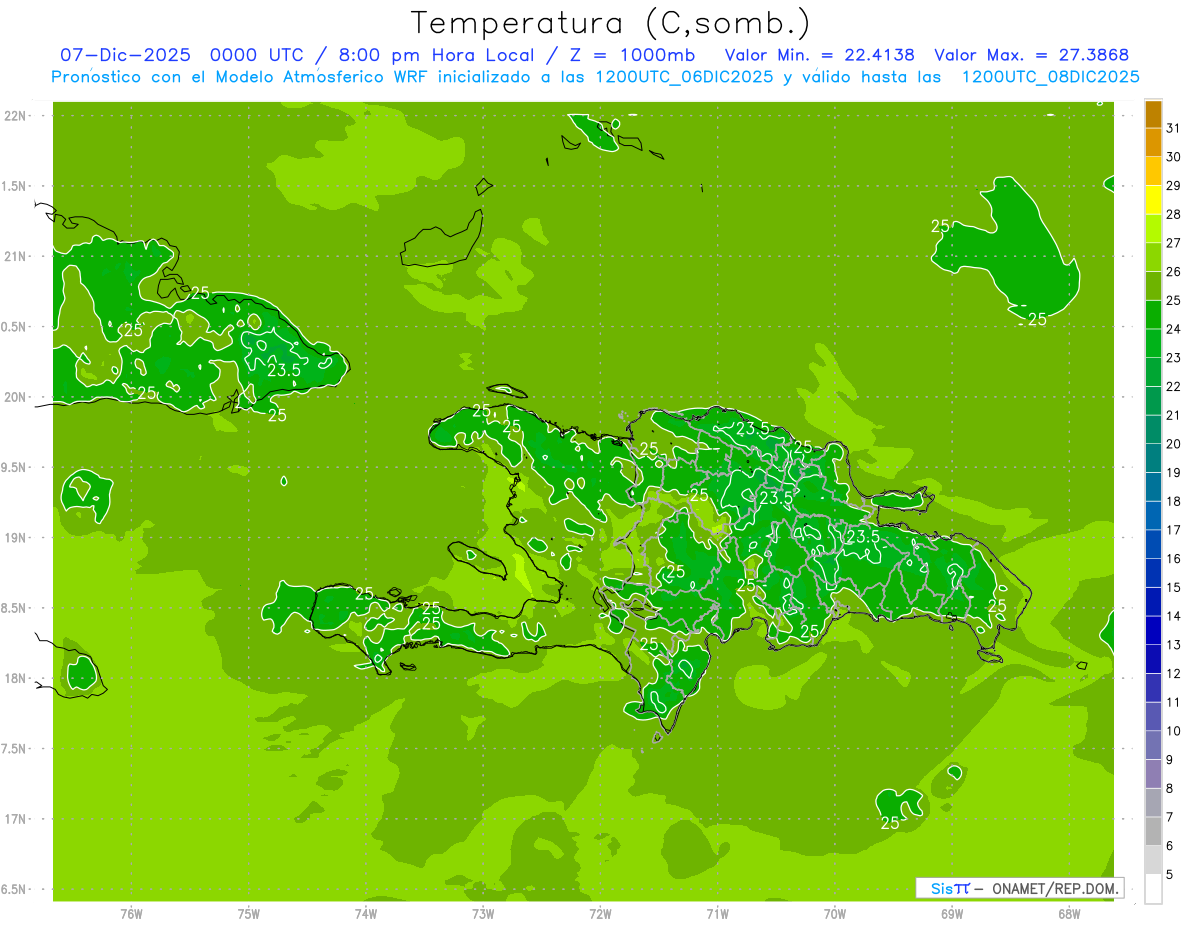Click the legend swatch between 25 and 26

(1153, 286)
